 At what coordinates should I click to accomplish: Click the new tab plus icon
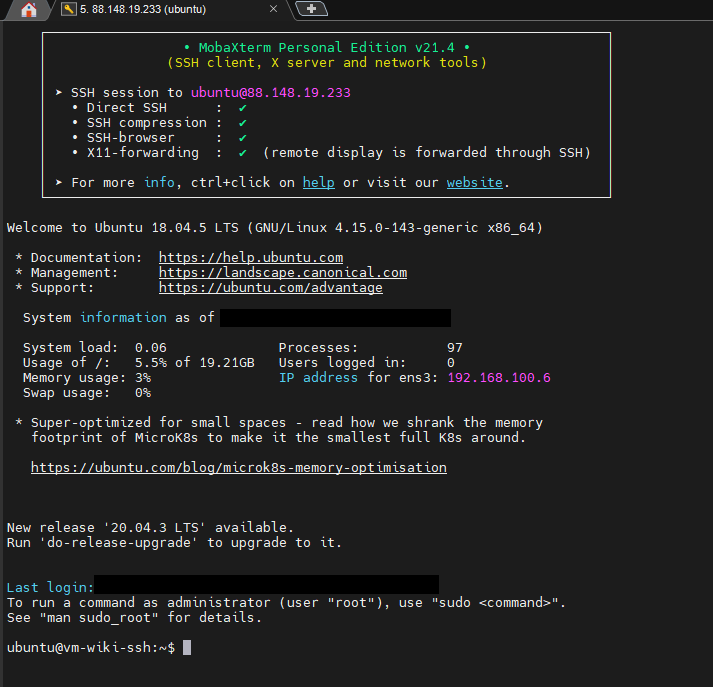[x=312, y=9]
